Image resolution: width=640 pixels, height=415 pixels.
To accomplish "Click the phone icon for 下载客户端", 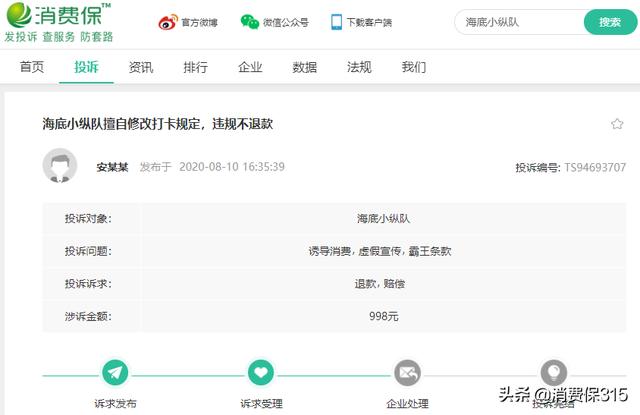I will point(337,22).
